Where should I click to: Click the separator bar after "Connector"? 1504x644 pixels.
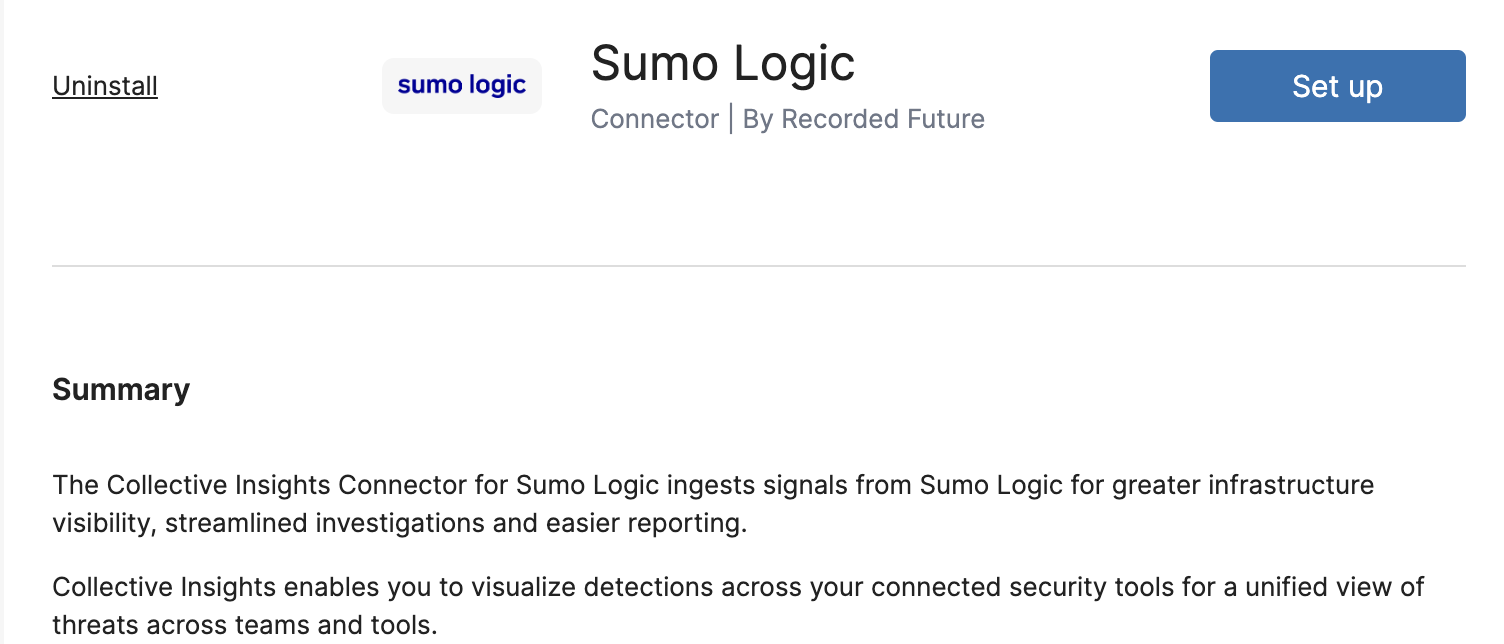731,119
